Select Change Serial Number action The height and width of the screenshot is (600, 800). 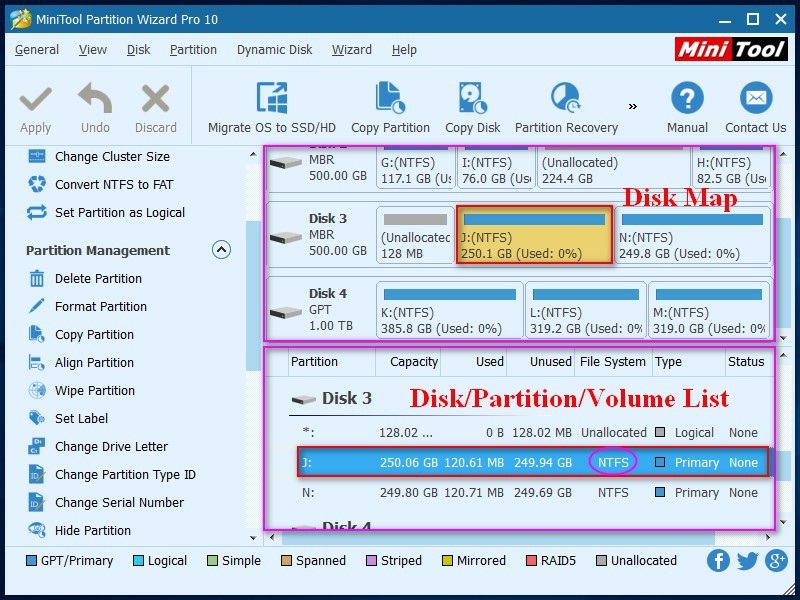coord(106,503)
